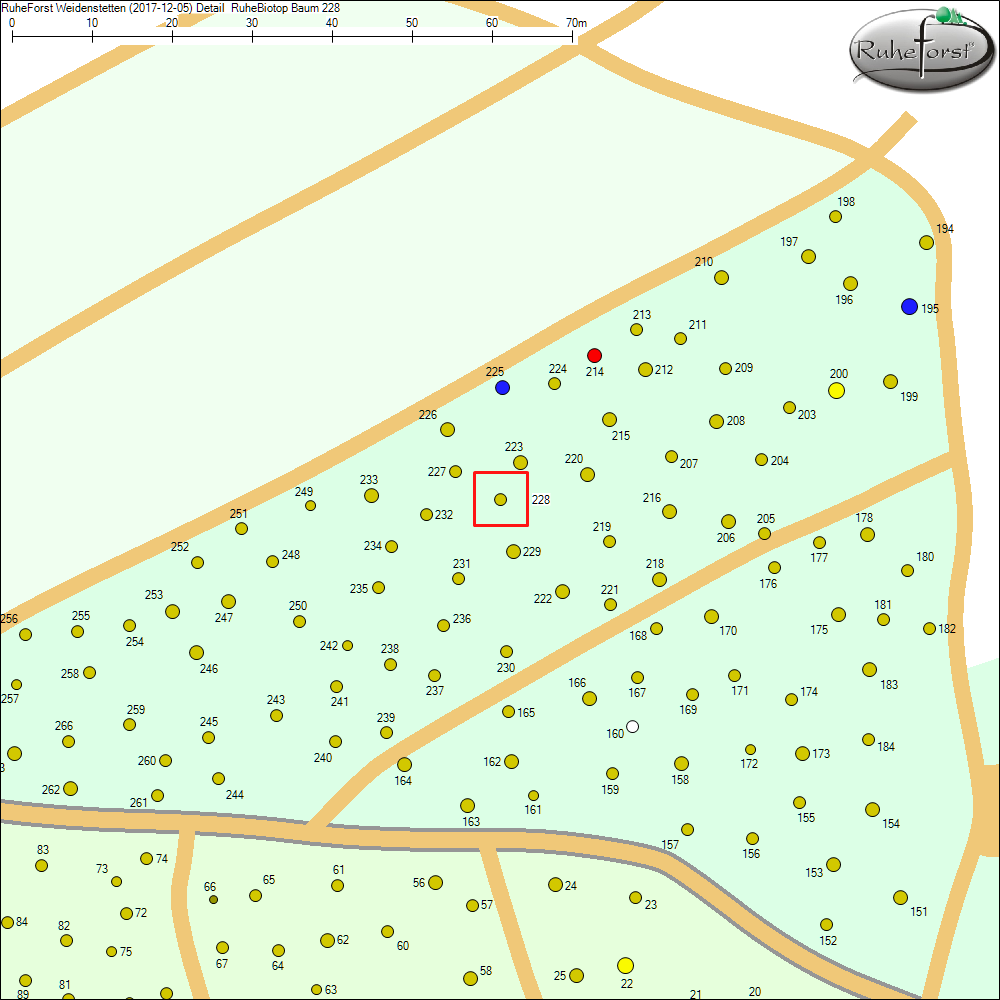Select tree marker 178

(x=867, y=534)
